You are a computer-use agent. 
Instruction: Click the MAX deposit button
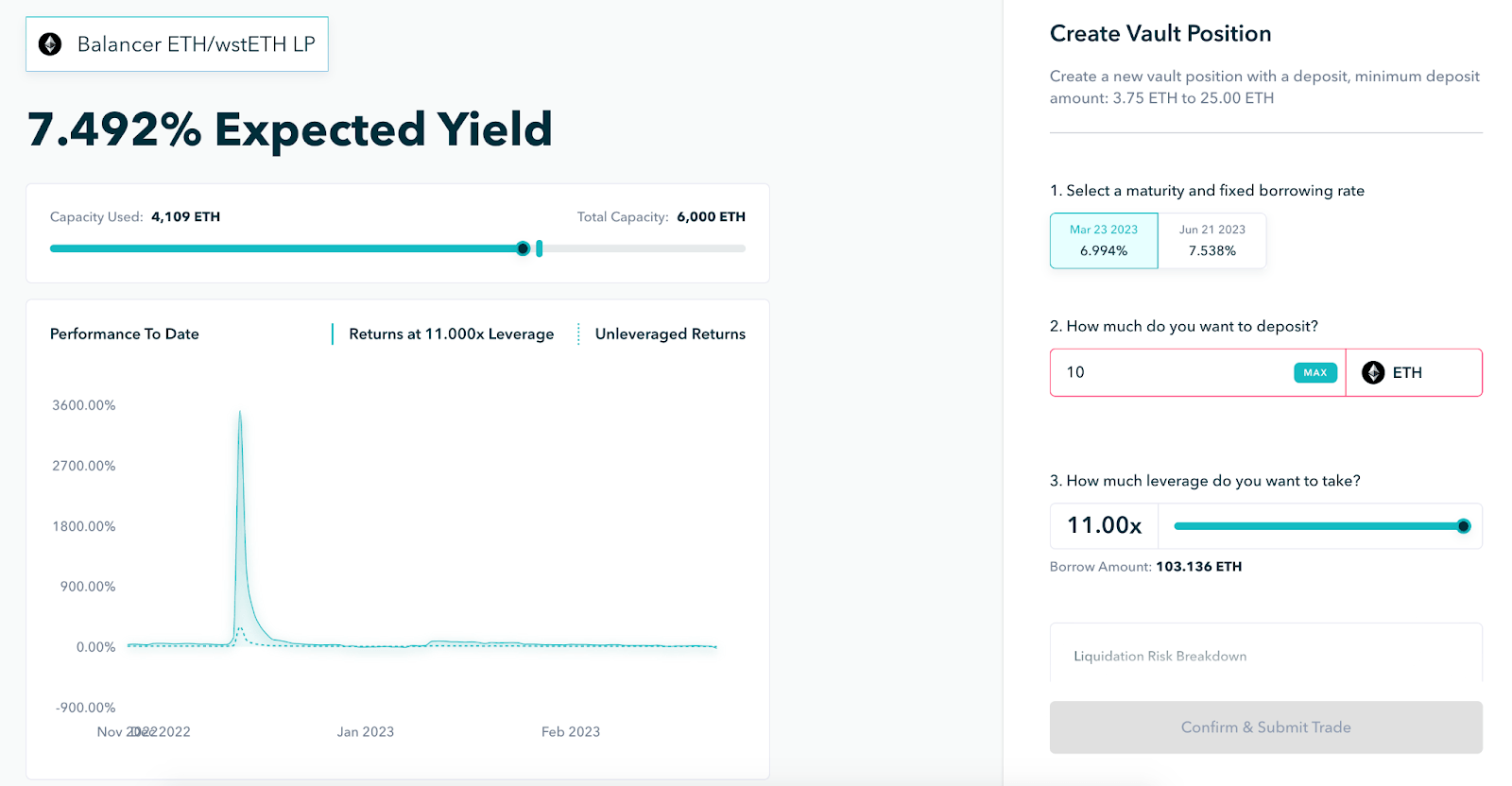point(1315,373)
